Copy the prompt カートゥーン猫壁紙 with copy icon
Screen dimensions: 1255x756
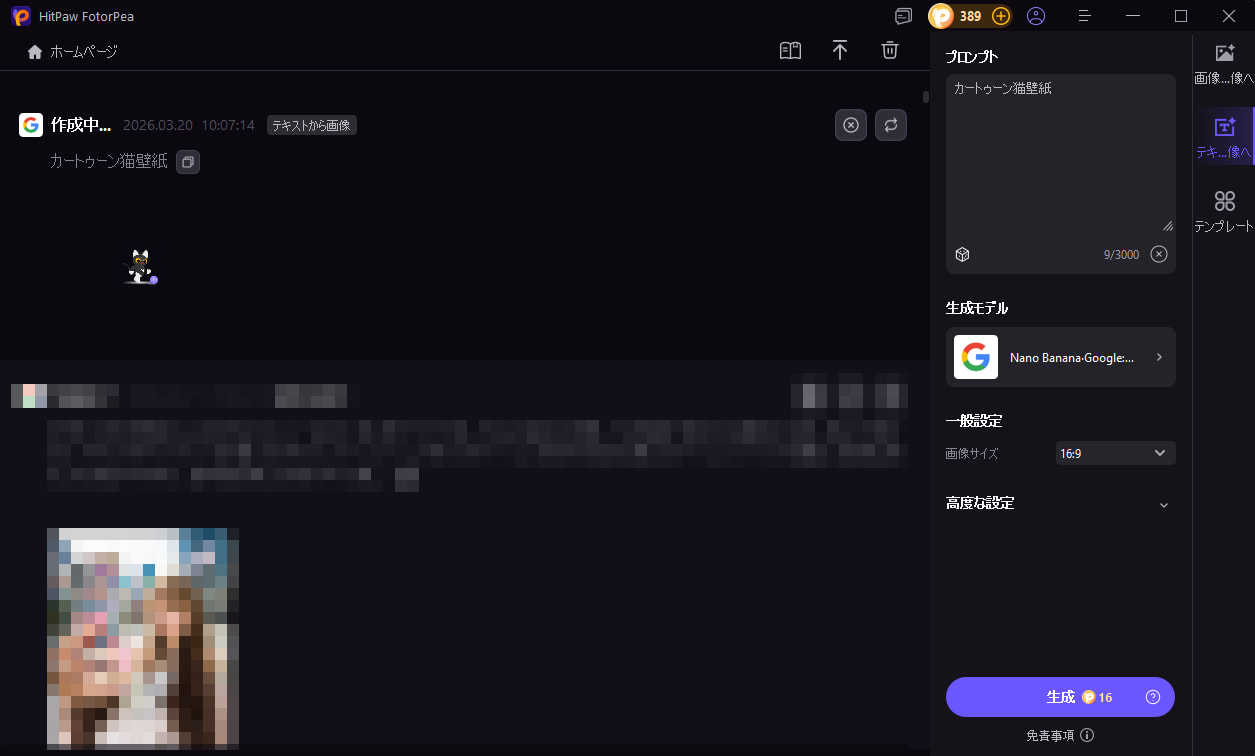[188, 162]
